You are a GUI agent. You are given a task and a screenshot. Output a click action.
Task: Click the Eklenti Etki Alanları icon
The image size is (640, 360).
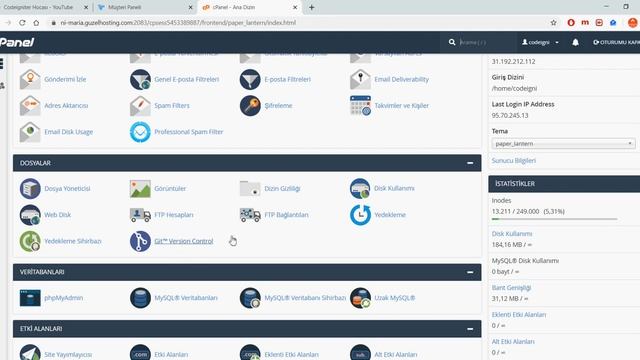click(x=250, y=353)
